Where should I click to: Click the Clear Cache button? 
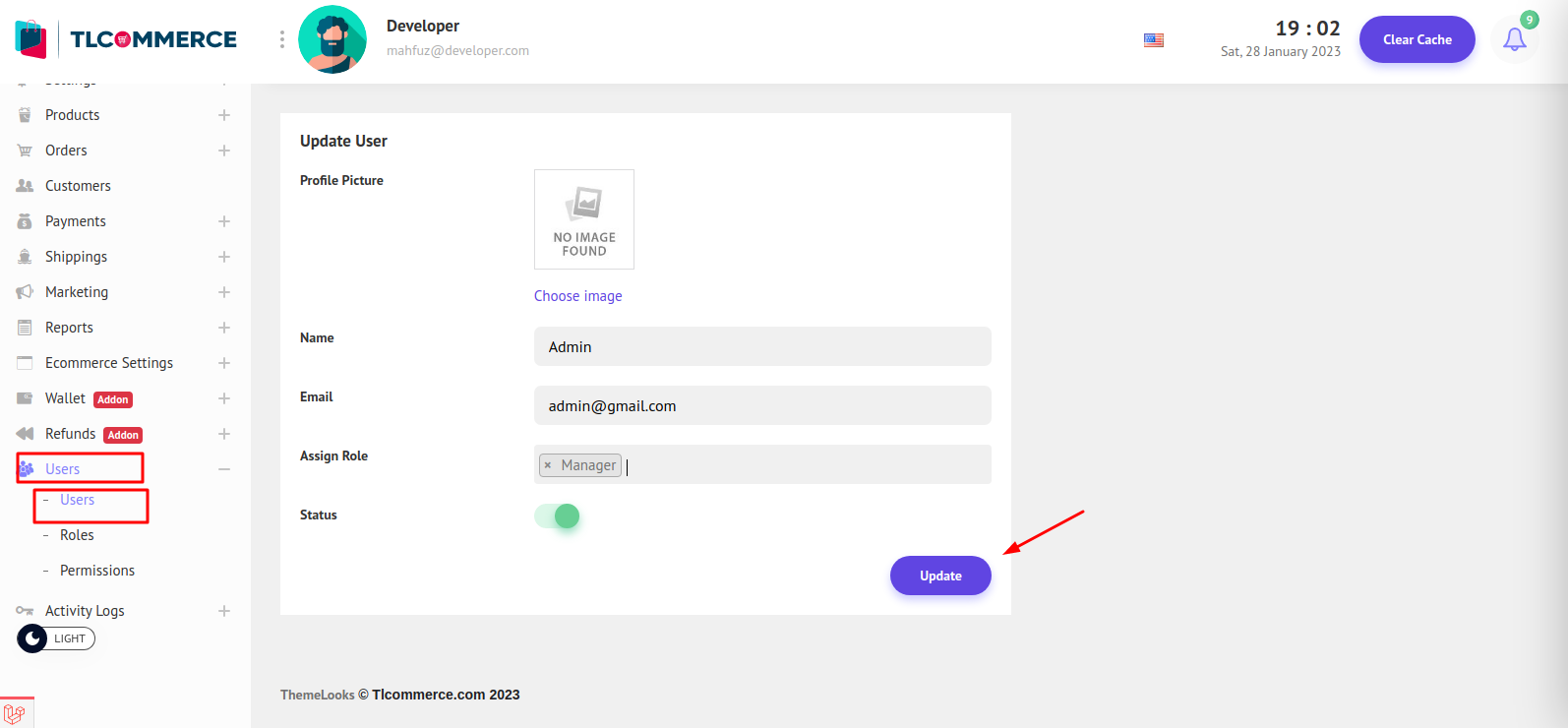[1417, 39]
